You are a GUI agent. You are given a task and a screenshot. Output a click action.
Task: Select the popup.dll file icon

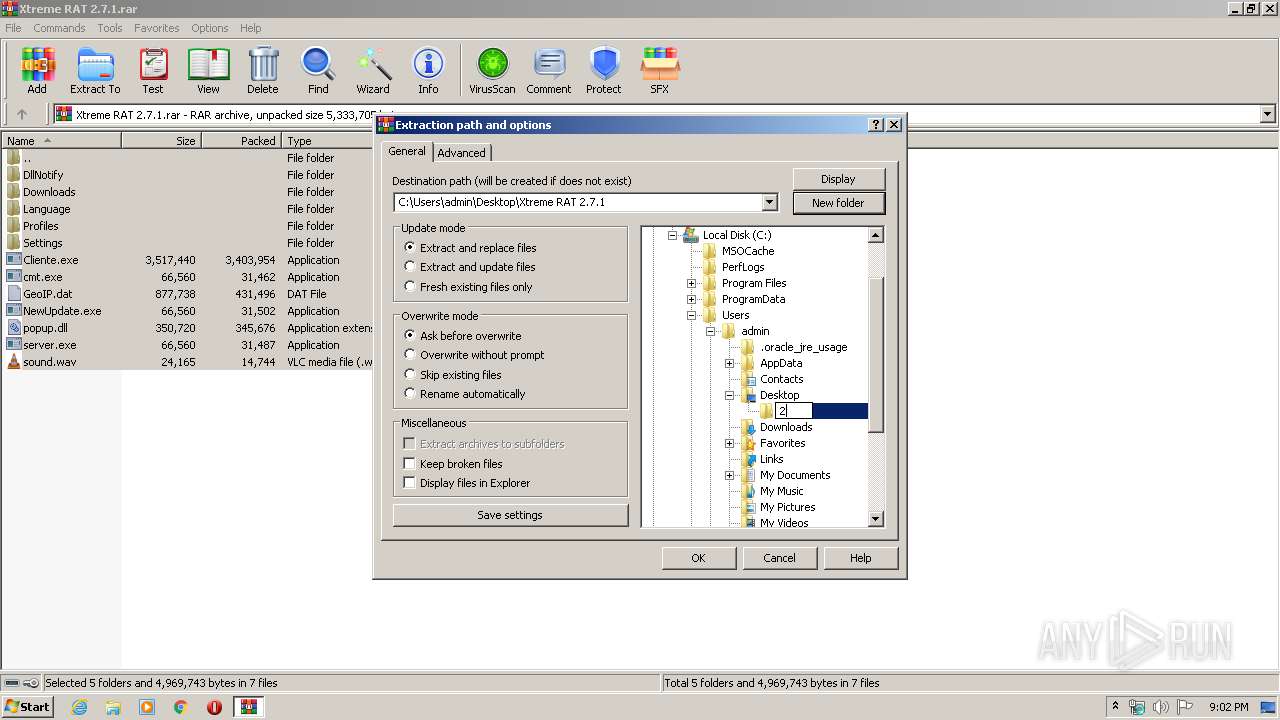tap(13, 328)
